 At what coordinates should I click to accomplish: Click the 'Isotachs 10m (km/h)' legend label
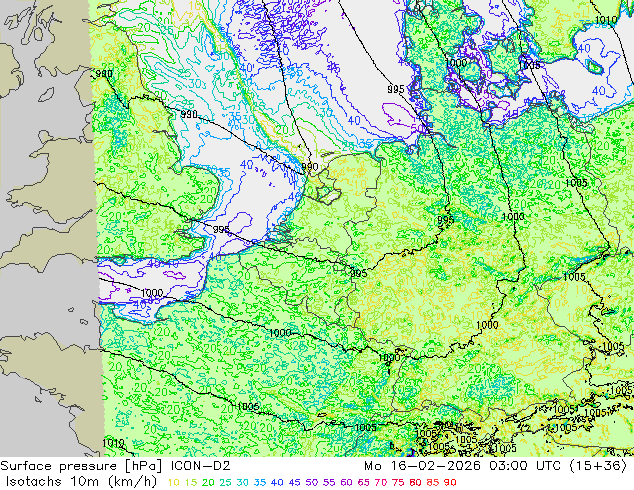point(81,482)
